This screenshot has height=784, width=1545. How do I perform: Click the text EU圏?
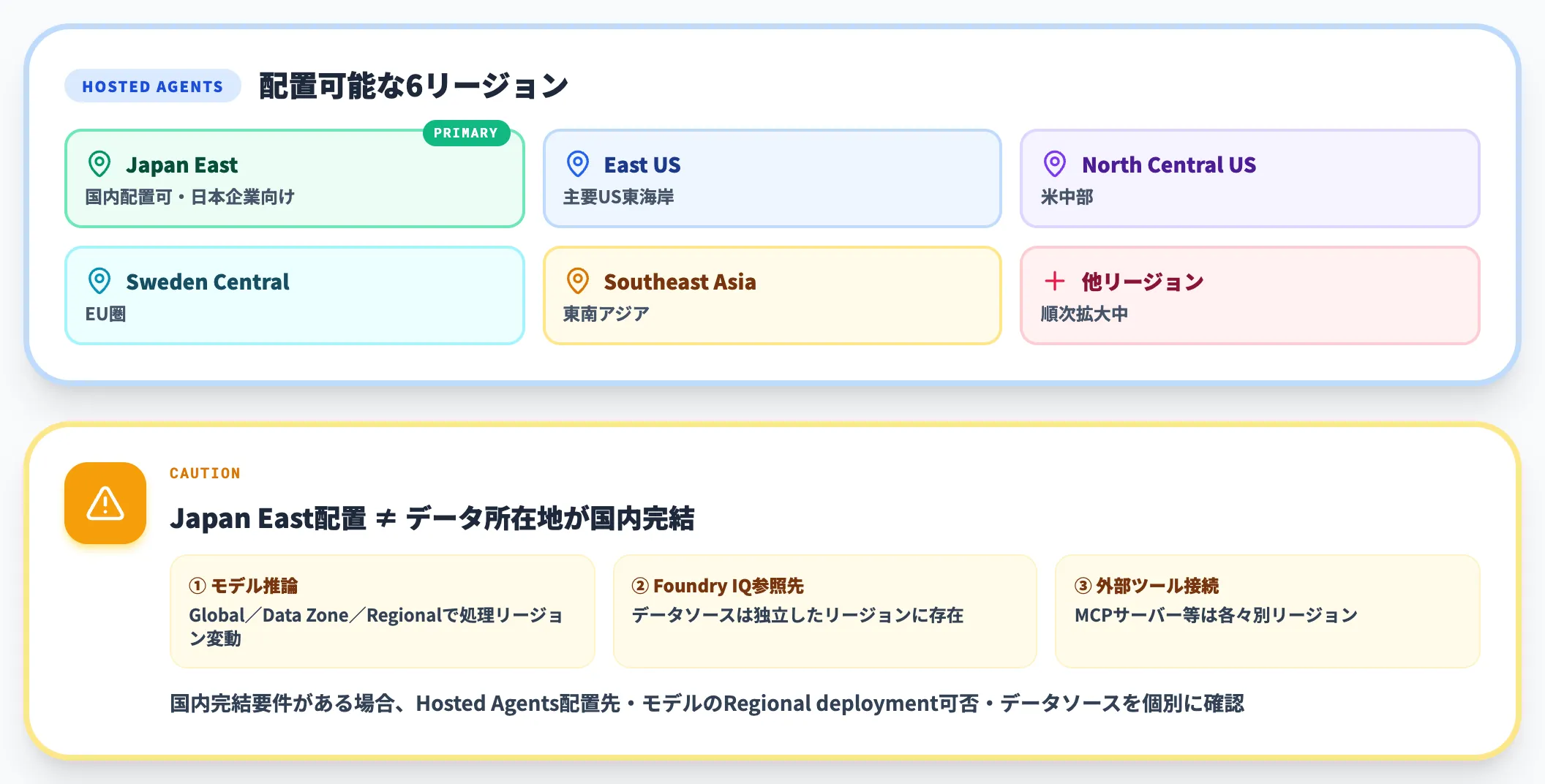(x=105, y=314)
